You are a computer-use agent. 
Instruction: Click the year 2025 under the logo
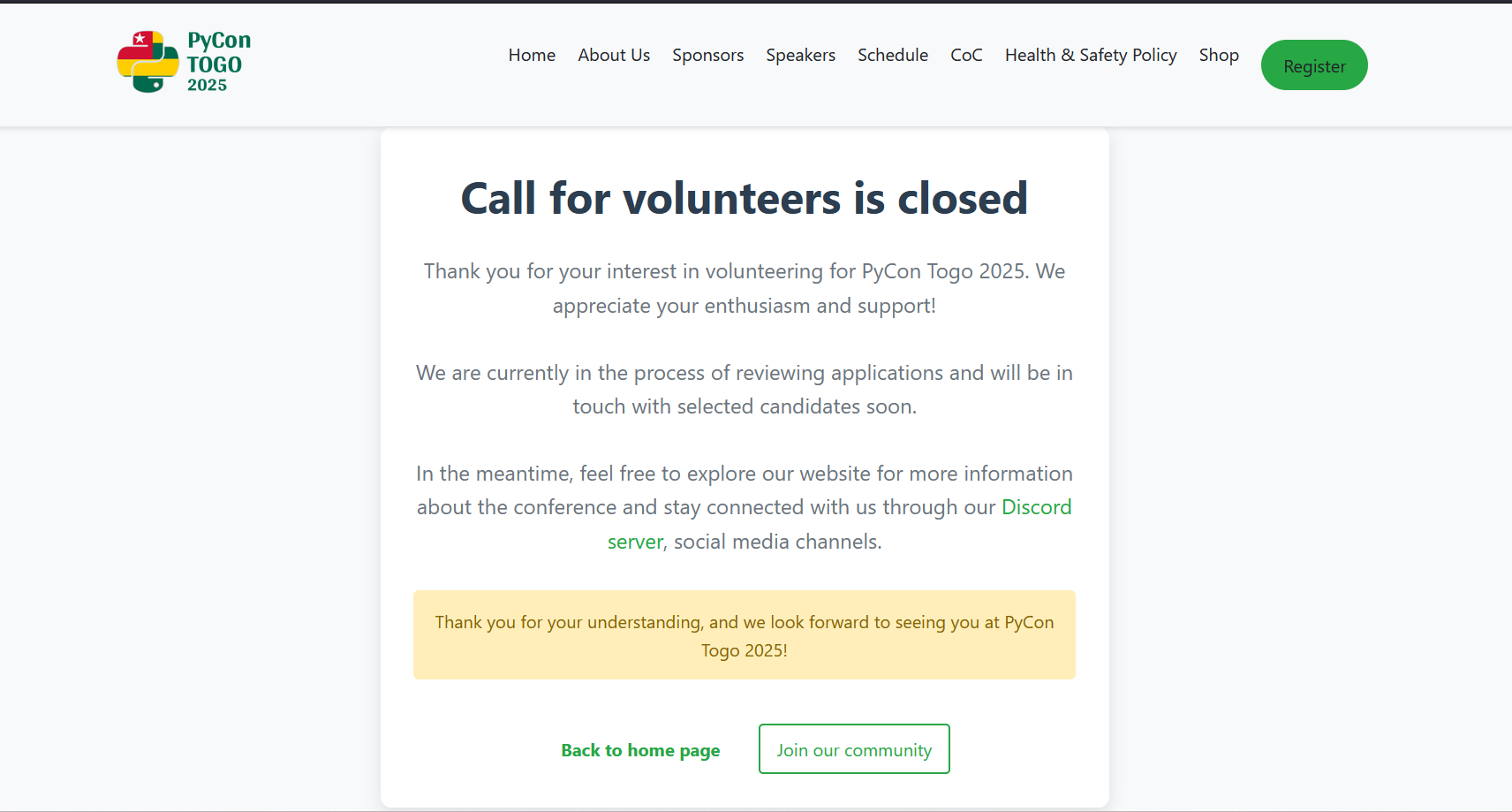coord(207,85)
